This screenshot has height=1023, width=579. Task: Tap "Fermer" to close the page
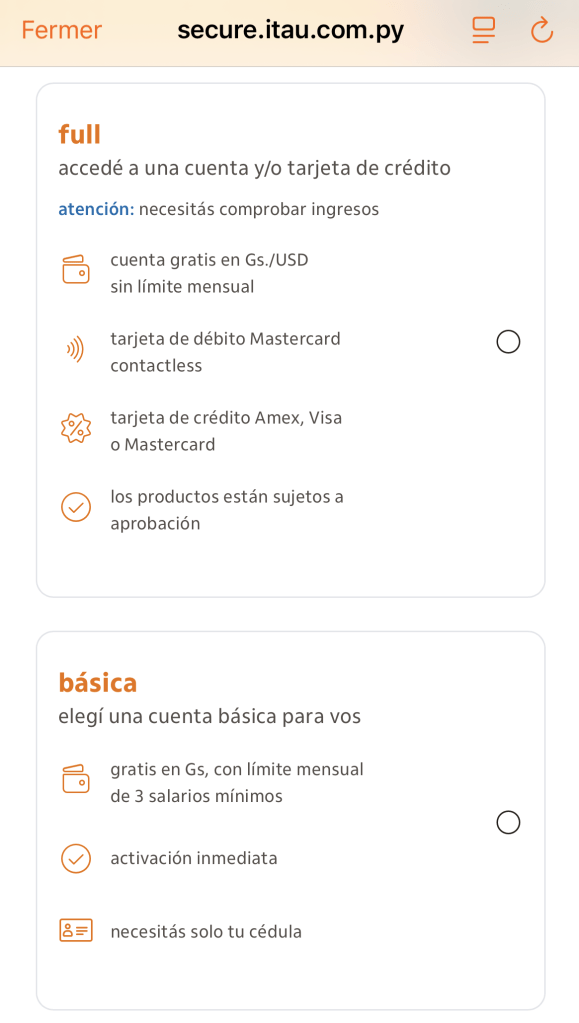60,30
